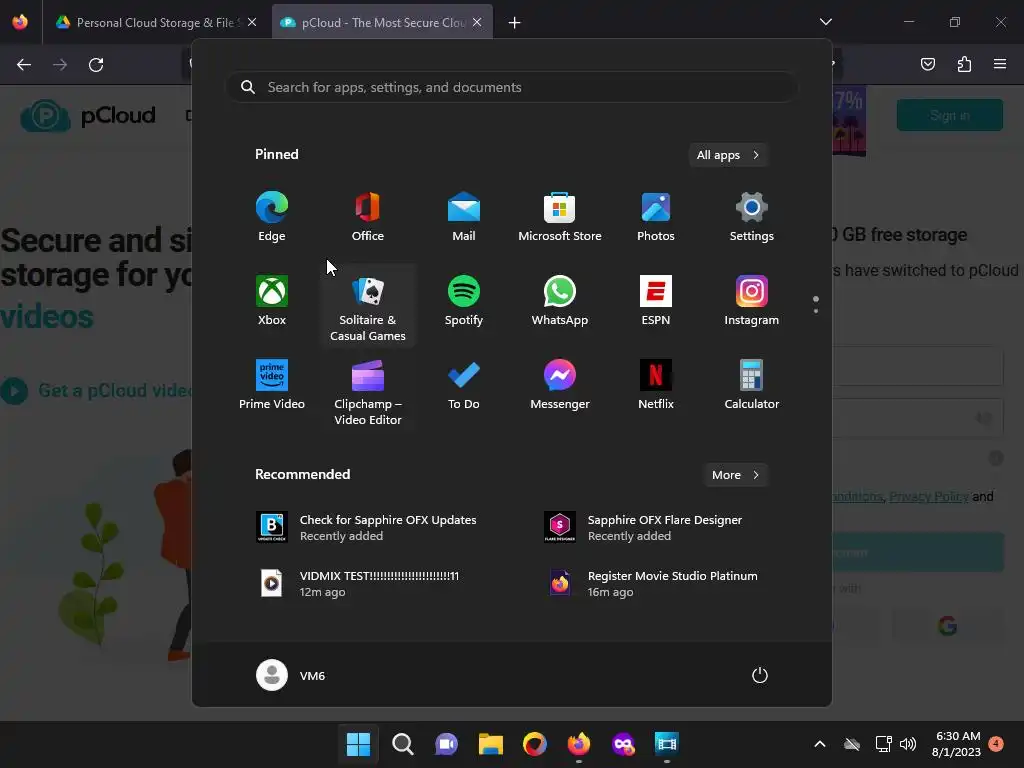The height and width of the screenshot is (768, 1024).
Task: Open taskbar Search
Action: (x=402, y=744)
